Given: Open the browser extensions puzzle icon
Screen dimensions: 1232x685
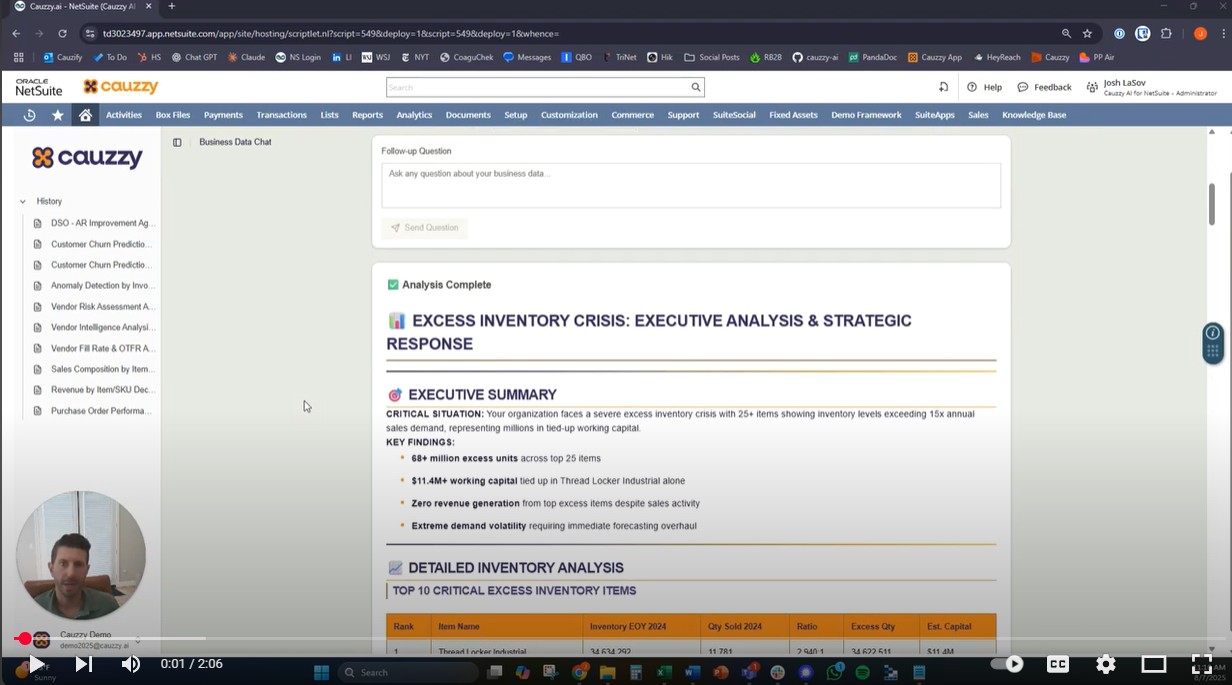Looking at the screenshot, I should pos(1166,33).
